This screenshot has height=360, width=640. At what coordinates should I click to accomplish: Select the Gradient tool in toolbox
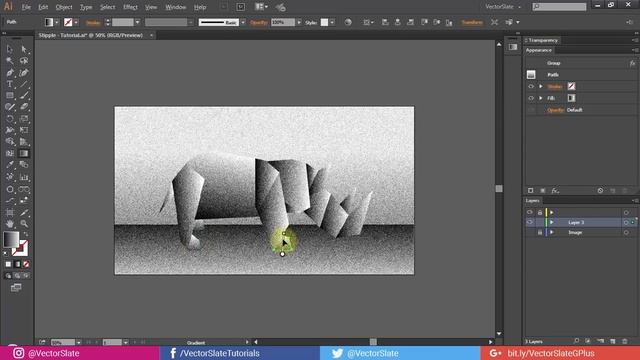pyautogui.click(x=24, y=153)
